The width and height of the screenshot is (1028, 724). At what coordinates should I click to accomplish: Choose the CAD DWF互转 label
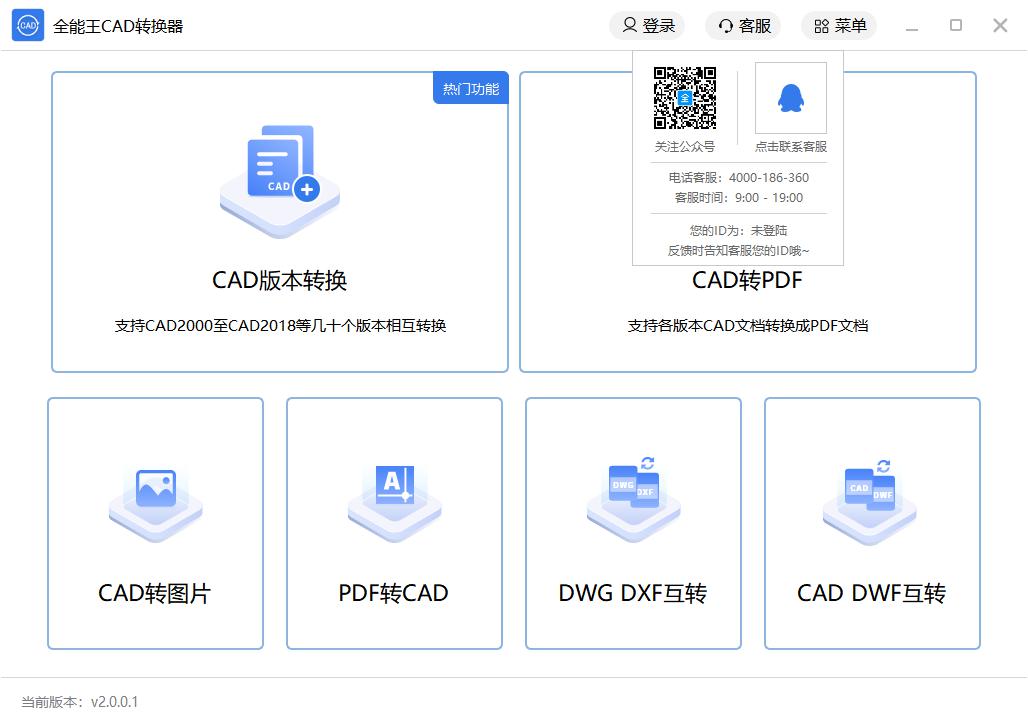point(871,593)
